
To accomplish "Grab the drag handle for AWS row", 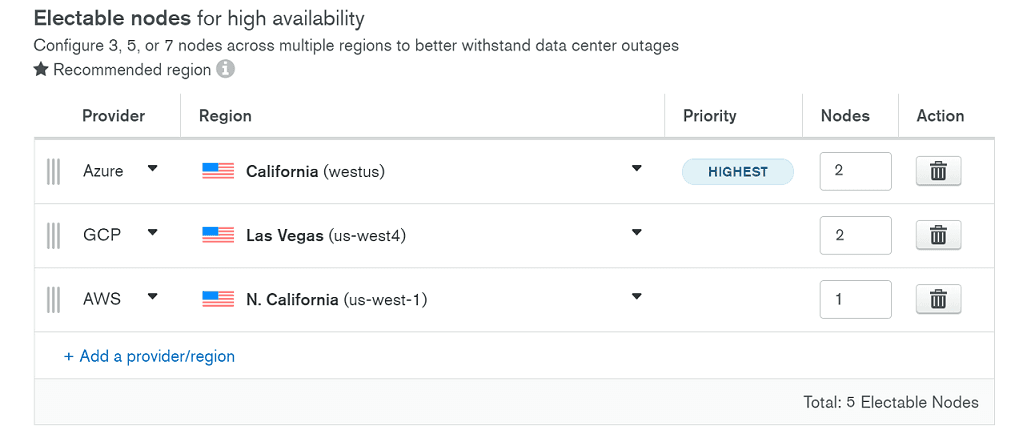I will click(54, 299).
